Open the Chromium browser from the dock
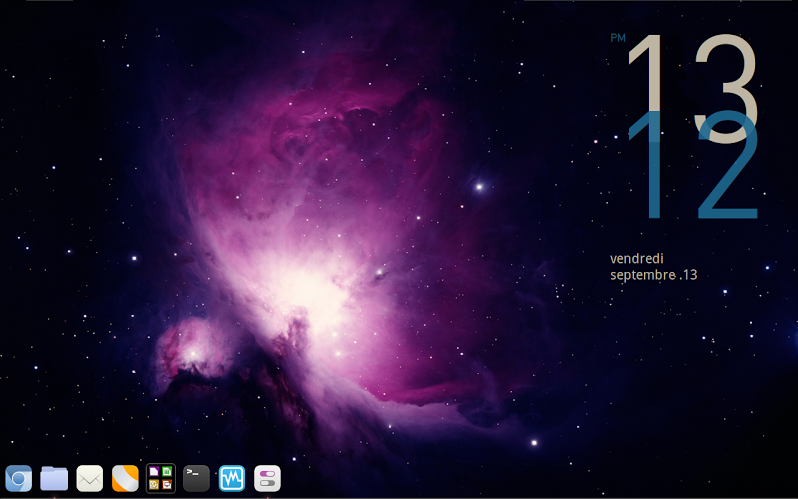 pos(19,479)
